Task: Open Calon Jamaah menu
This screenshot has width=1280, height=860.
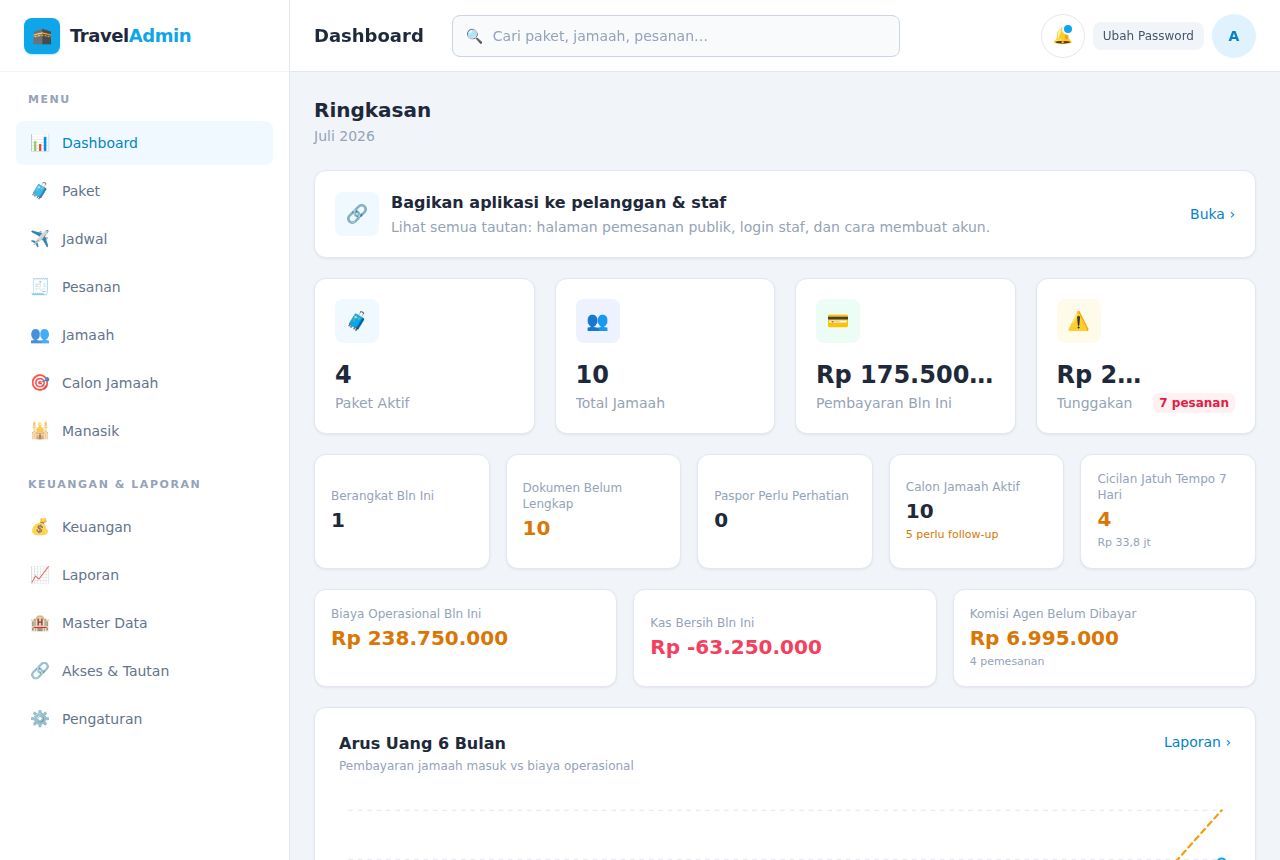Action: pyautogui.click(x=144, y=383)
